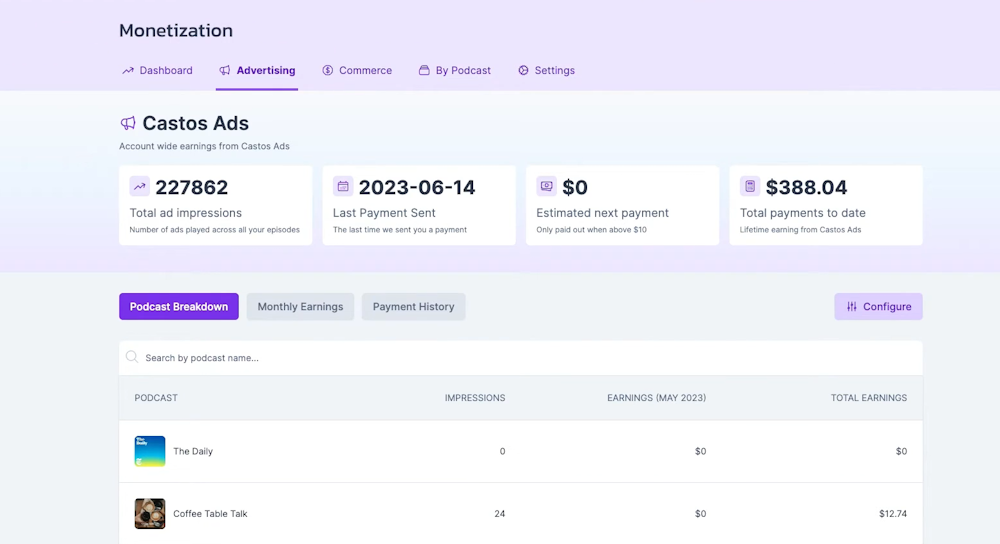
Task: Click the $0 estimated next payment value
Action: 575,187
